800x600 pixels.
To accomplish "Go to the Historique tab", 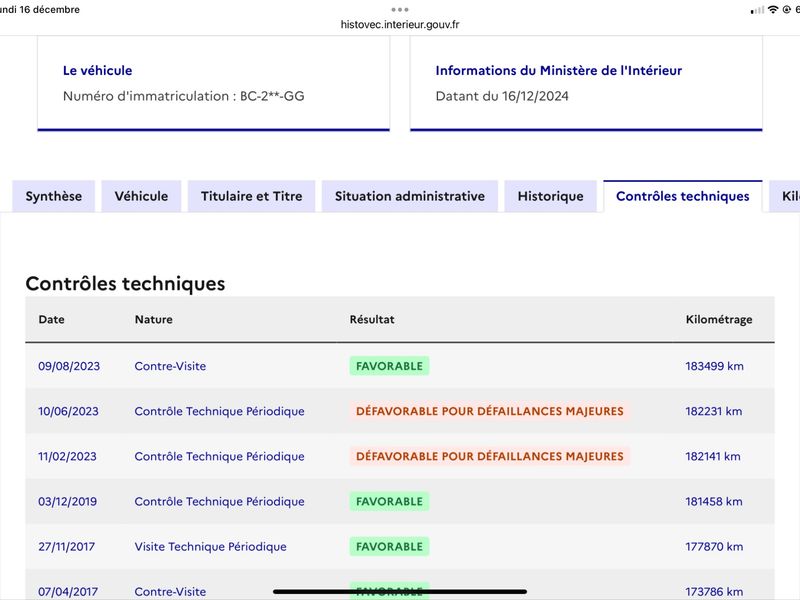I will click(551, 196).
